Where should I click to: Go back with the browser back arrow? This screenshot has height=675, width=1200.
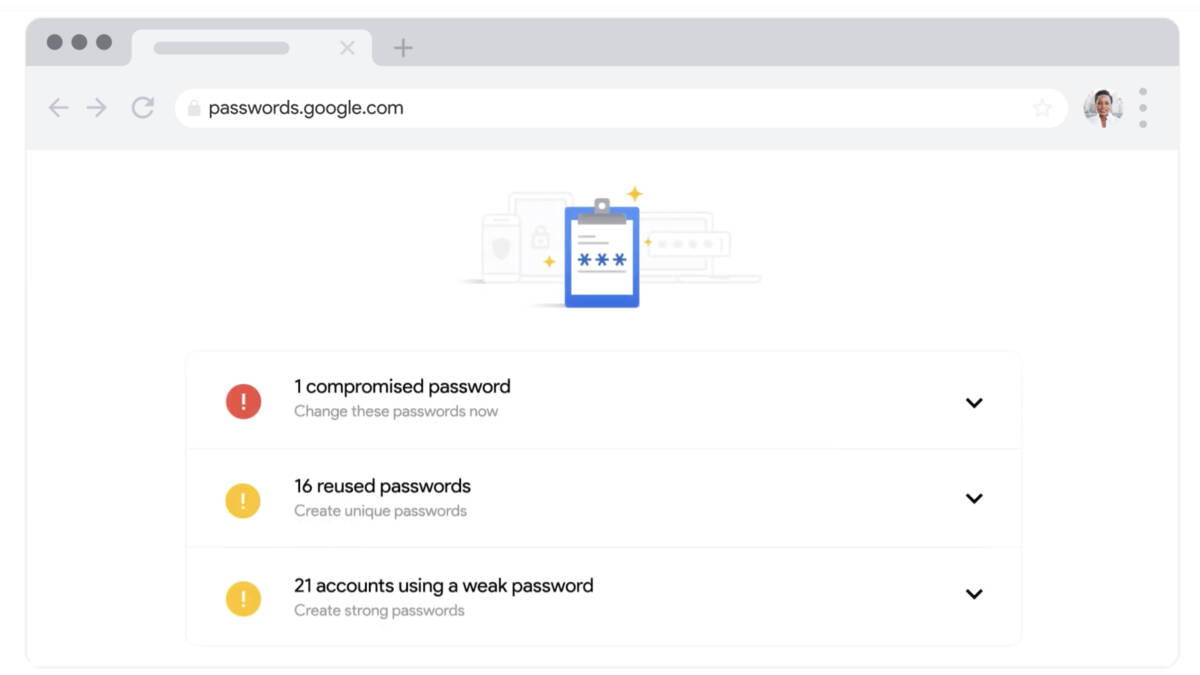pos(58,108)
